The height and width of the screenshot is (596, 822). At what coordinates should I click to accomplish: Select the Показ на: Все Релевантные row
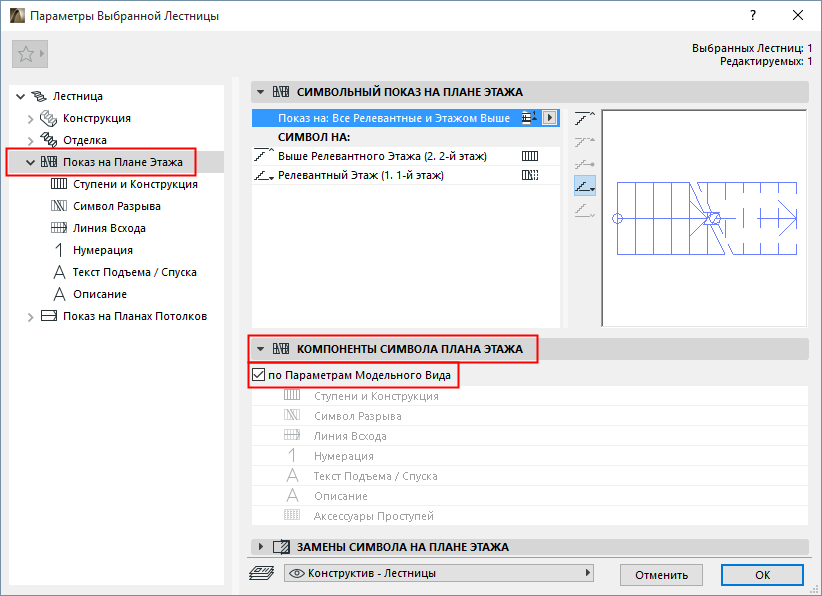pyautogui.click(x=406, y=118)
